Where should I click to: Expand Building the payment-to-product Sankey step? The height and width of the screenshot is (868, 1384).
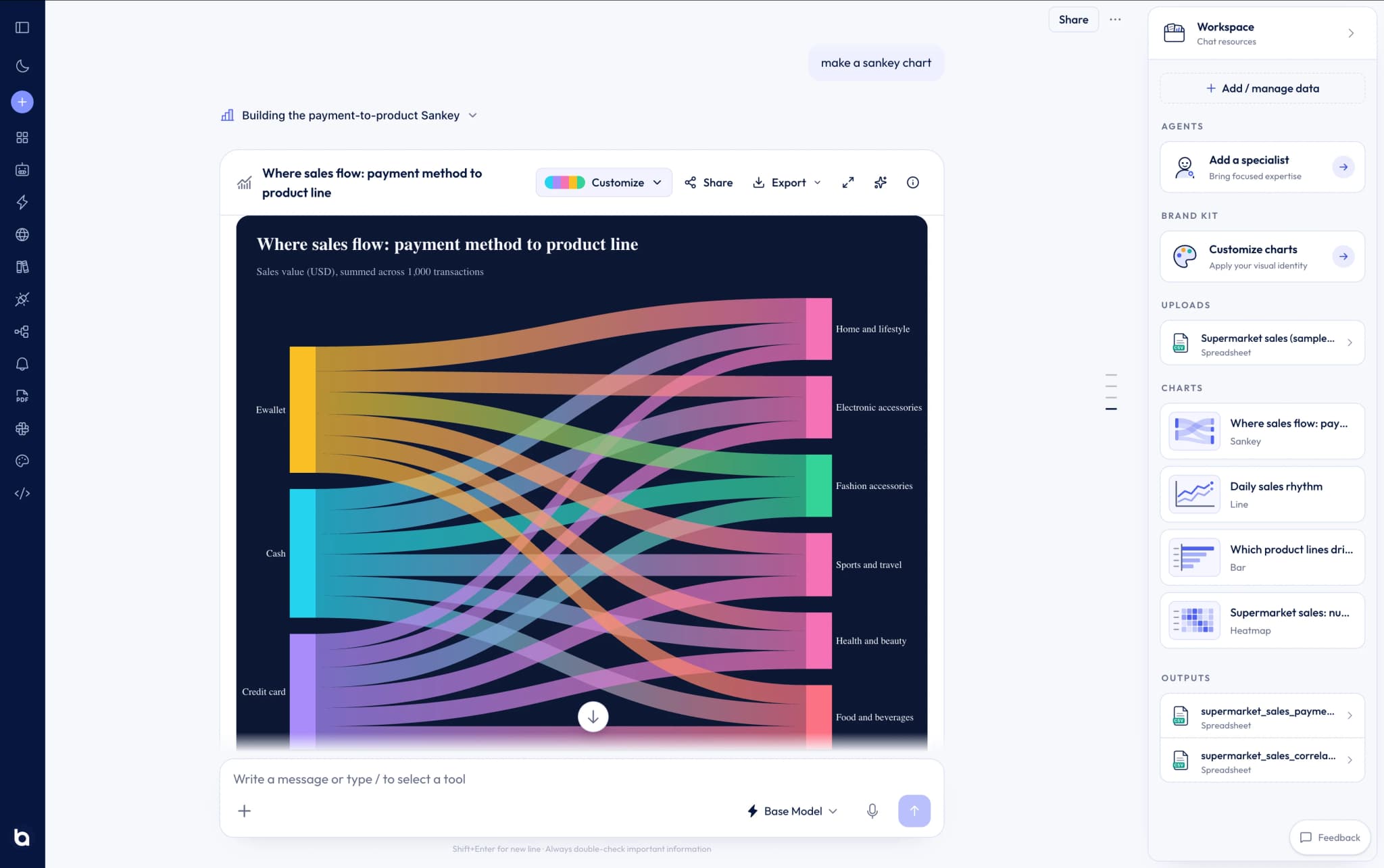[349, 116]
